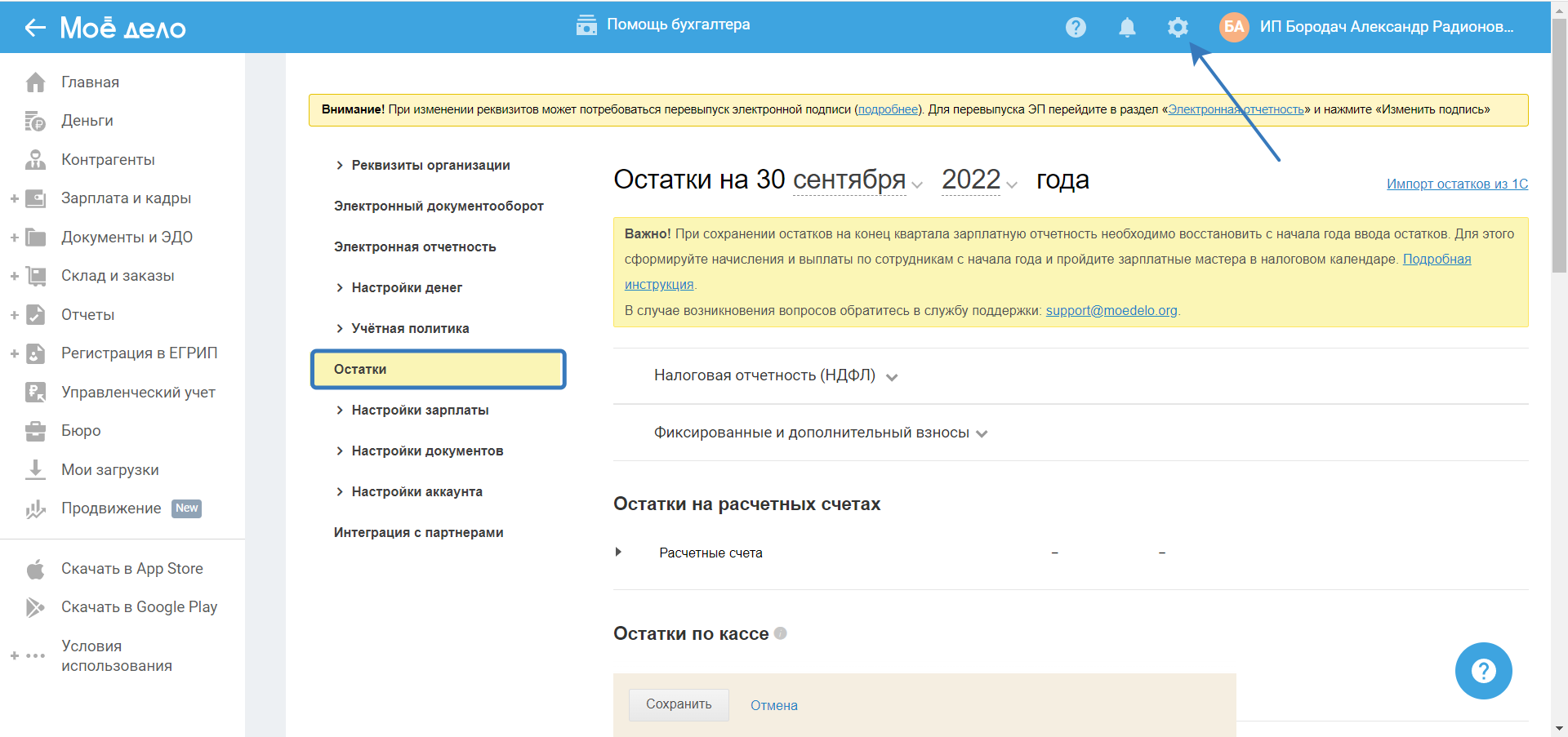Click the info icon beside Остатки по кассе
The image size is (1568, 737).
(x=781, y=633)
